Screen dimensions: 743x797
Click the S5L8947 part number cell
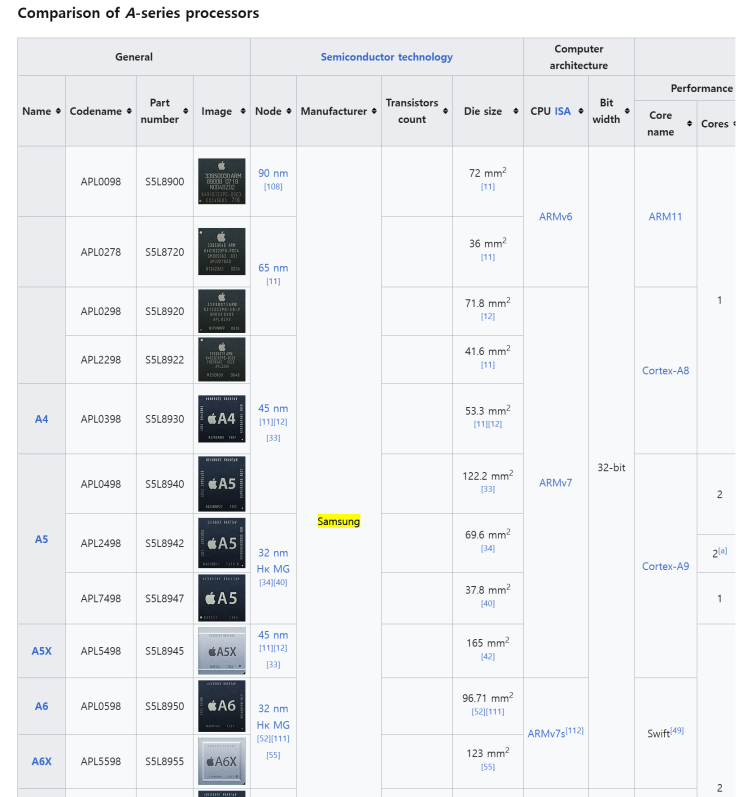[x=165, y=598]
